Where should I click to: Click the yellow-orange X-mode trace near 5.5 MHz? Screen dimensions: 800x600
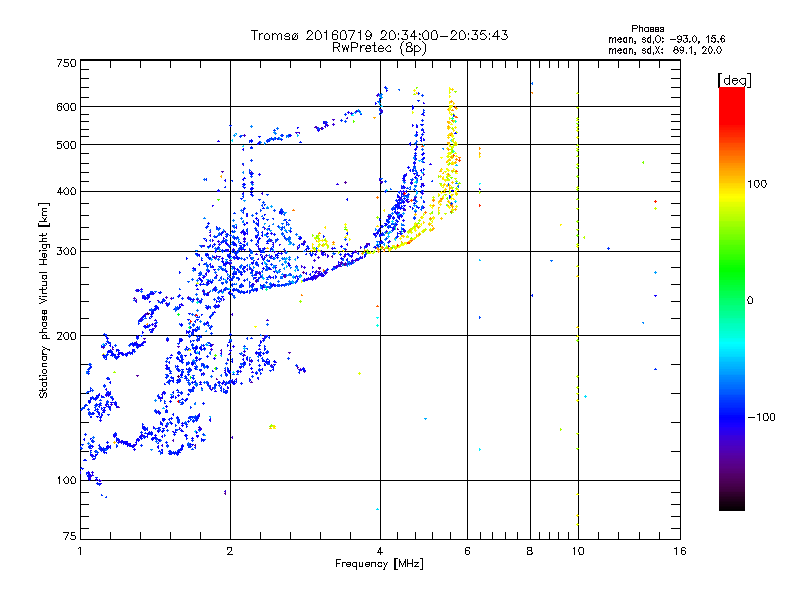pos(451,153)
